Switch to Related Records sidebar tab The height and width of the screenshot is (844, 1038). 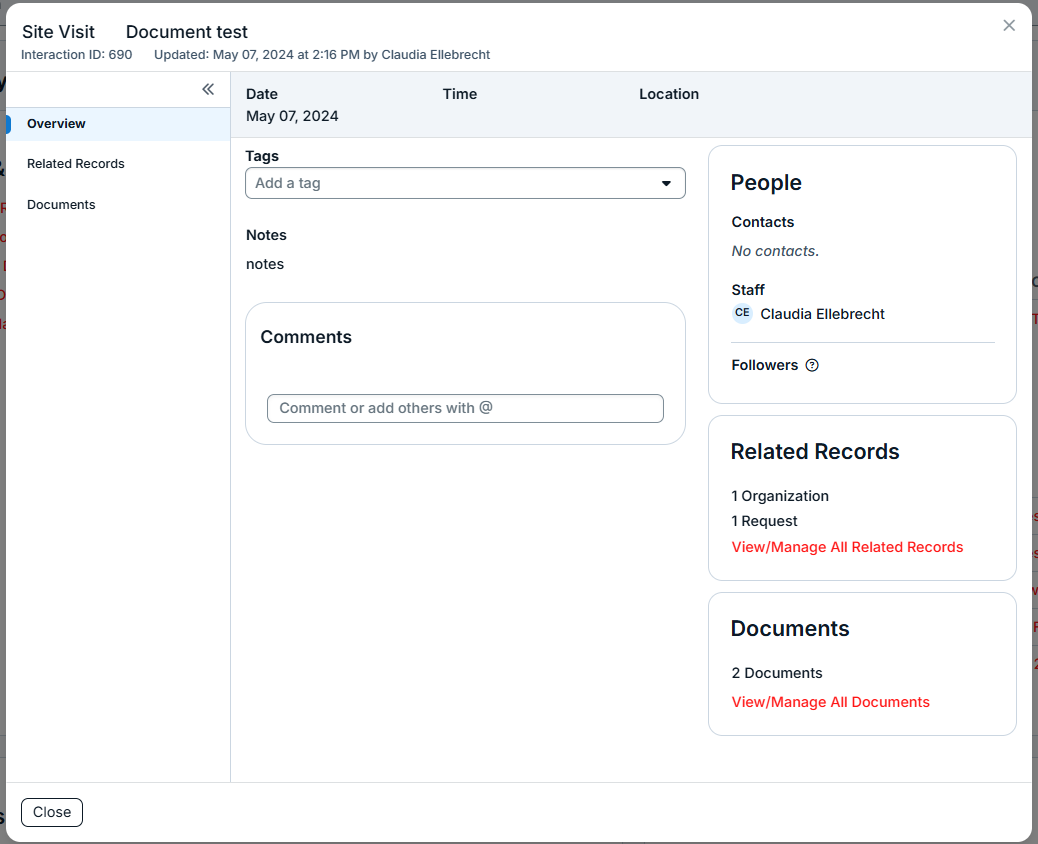pyautogui.click(x=75, y=164)
